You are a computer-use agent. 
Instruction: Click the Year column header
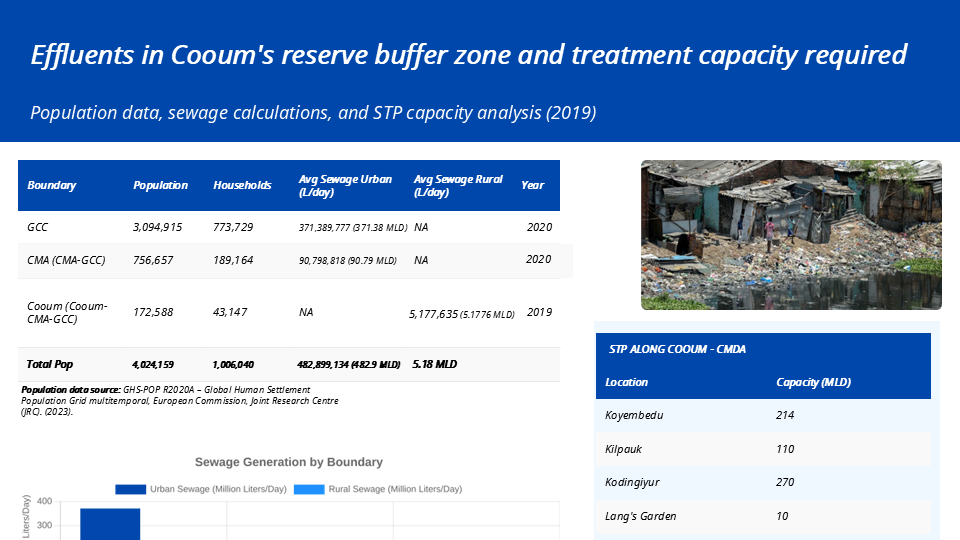(533, 185)
